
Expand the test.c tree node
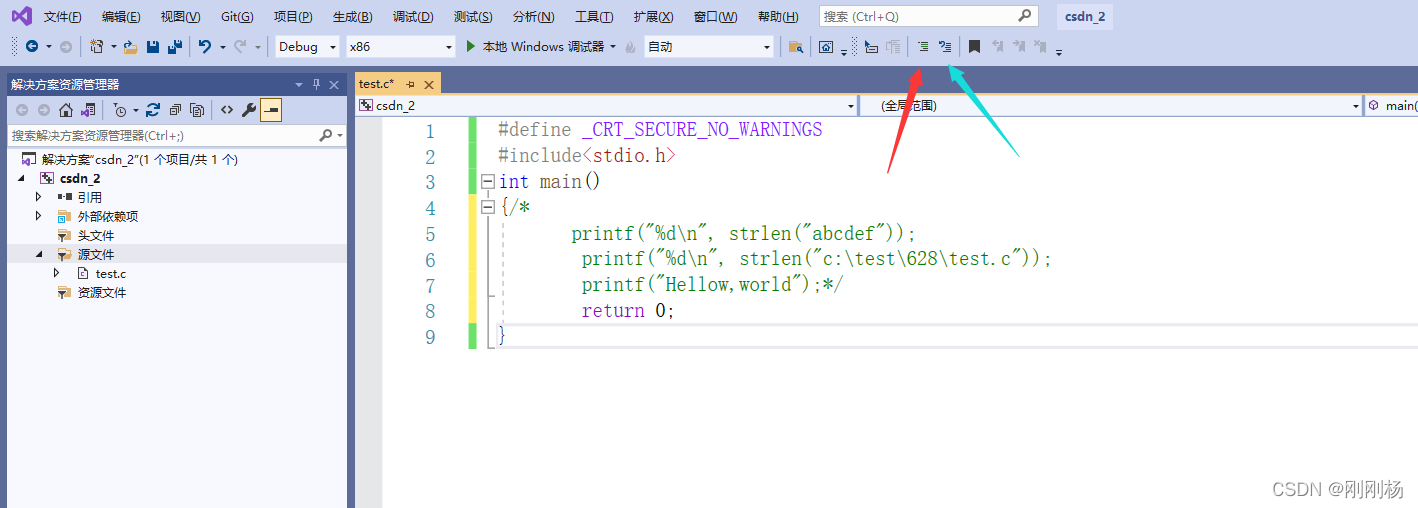click(57, 273)
